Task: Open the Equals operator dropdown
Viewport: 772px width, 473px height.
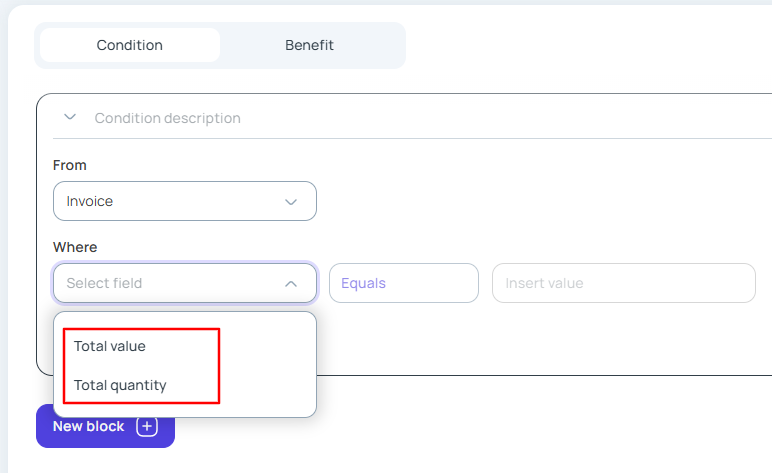Action: click(x=403, y=283)
